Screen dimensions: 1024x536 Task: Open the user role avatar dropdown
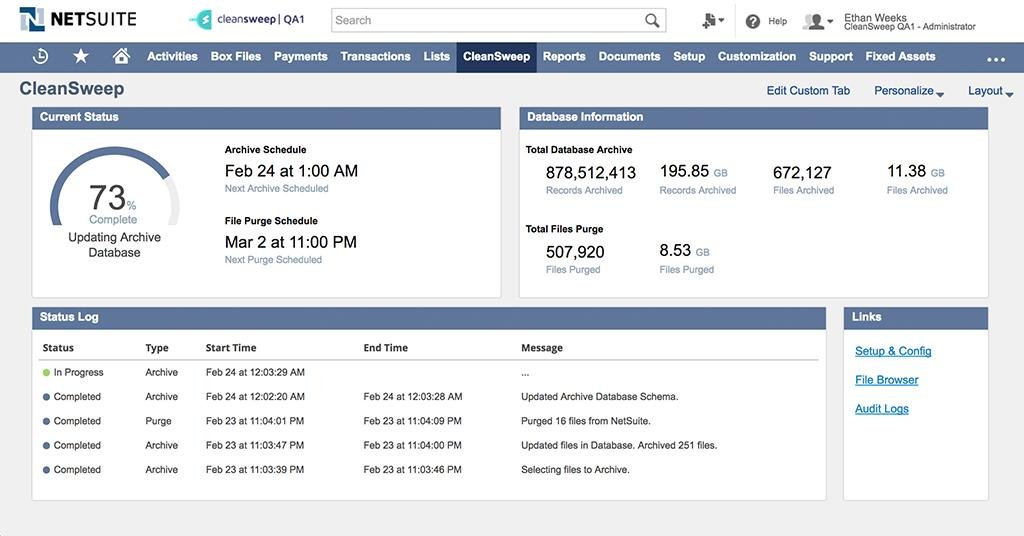(x=818, y=22)
